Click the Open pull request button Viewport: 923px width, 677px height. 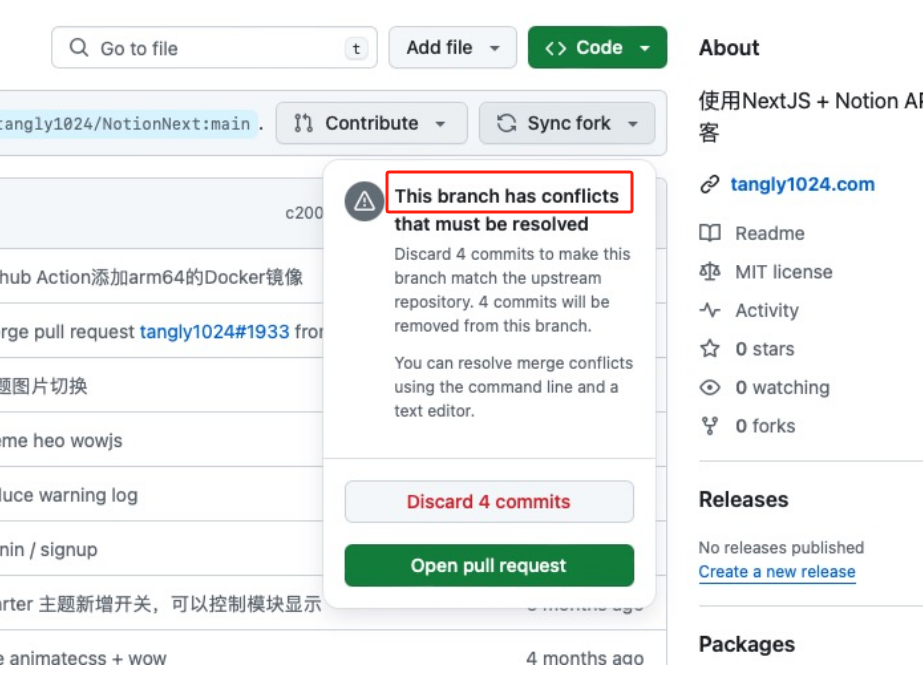[489, 565]
